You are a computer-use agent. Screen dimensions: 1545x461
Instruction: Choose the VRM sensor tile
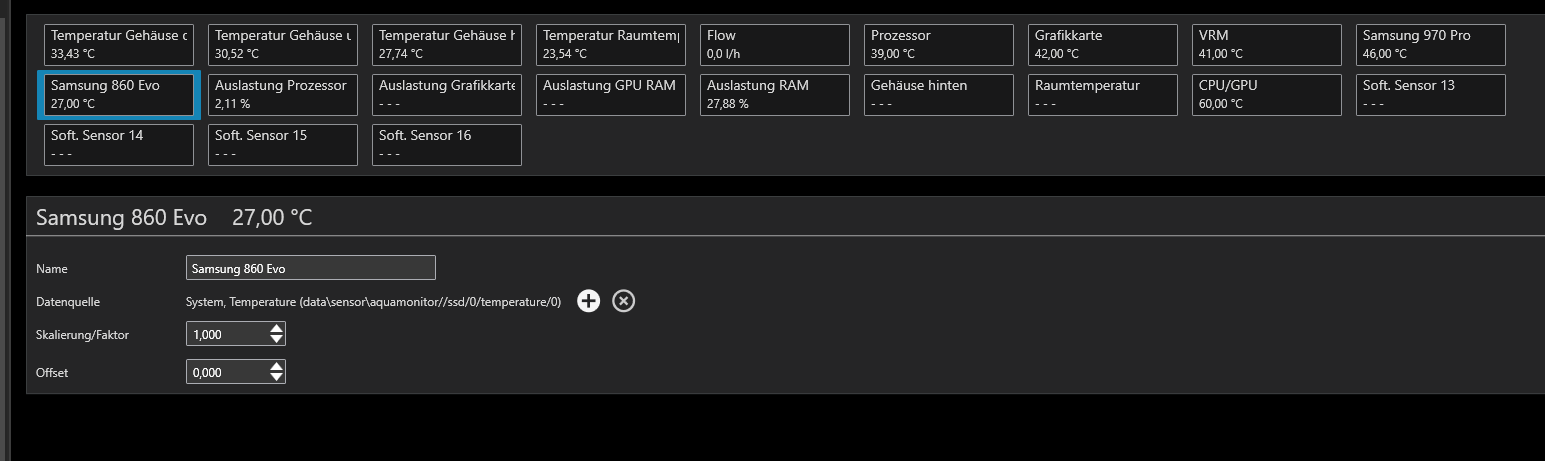click(x=1267, y=45)
